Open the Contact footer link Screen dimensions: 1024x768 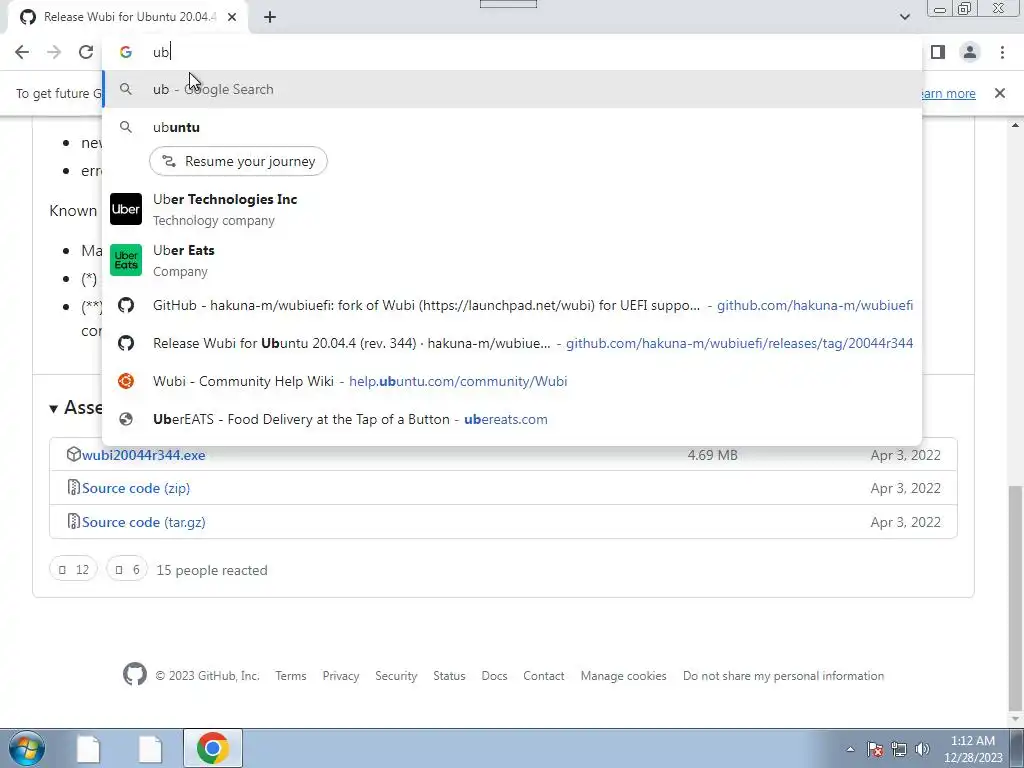coord(543,676)
